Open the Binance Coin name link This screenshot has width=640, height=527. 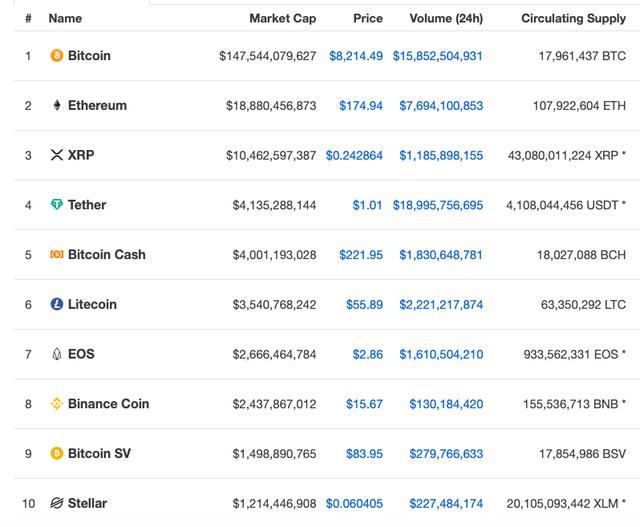[108, 404]
